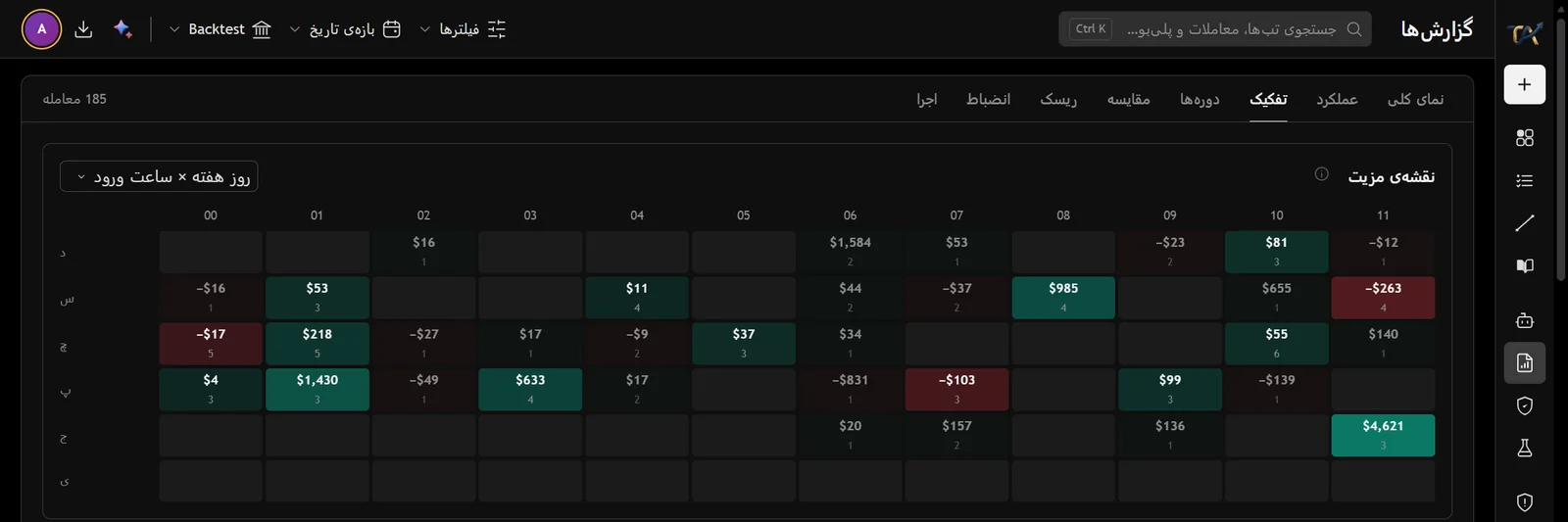Viewport: 1568px width, 522px height.
Task: Click the گزارش‌ها page title
Action: 1437,29
